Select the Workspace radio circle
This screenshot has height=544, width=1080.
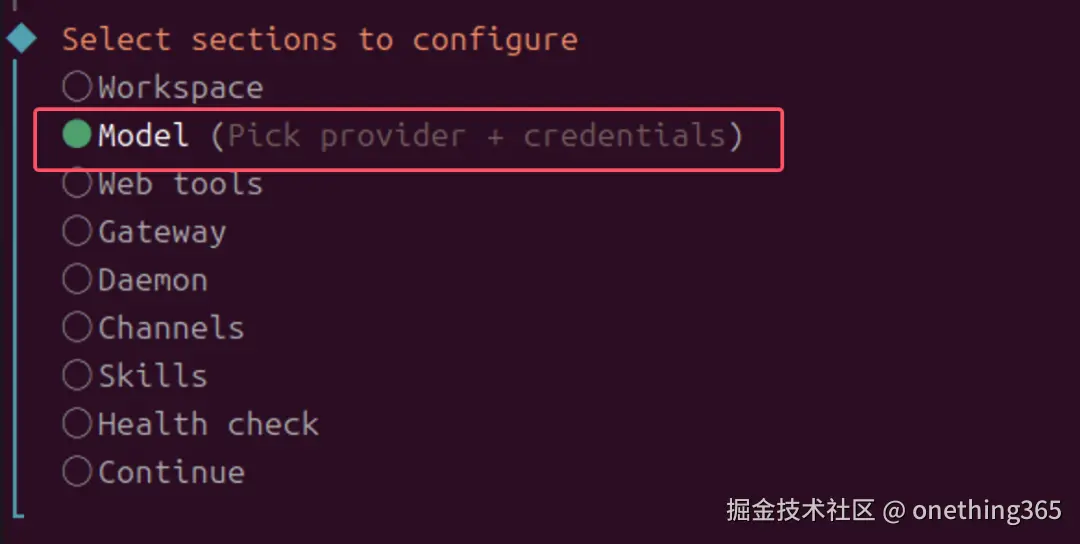[77, 87]
